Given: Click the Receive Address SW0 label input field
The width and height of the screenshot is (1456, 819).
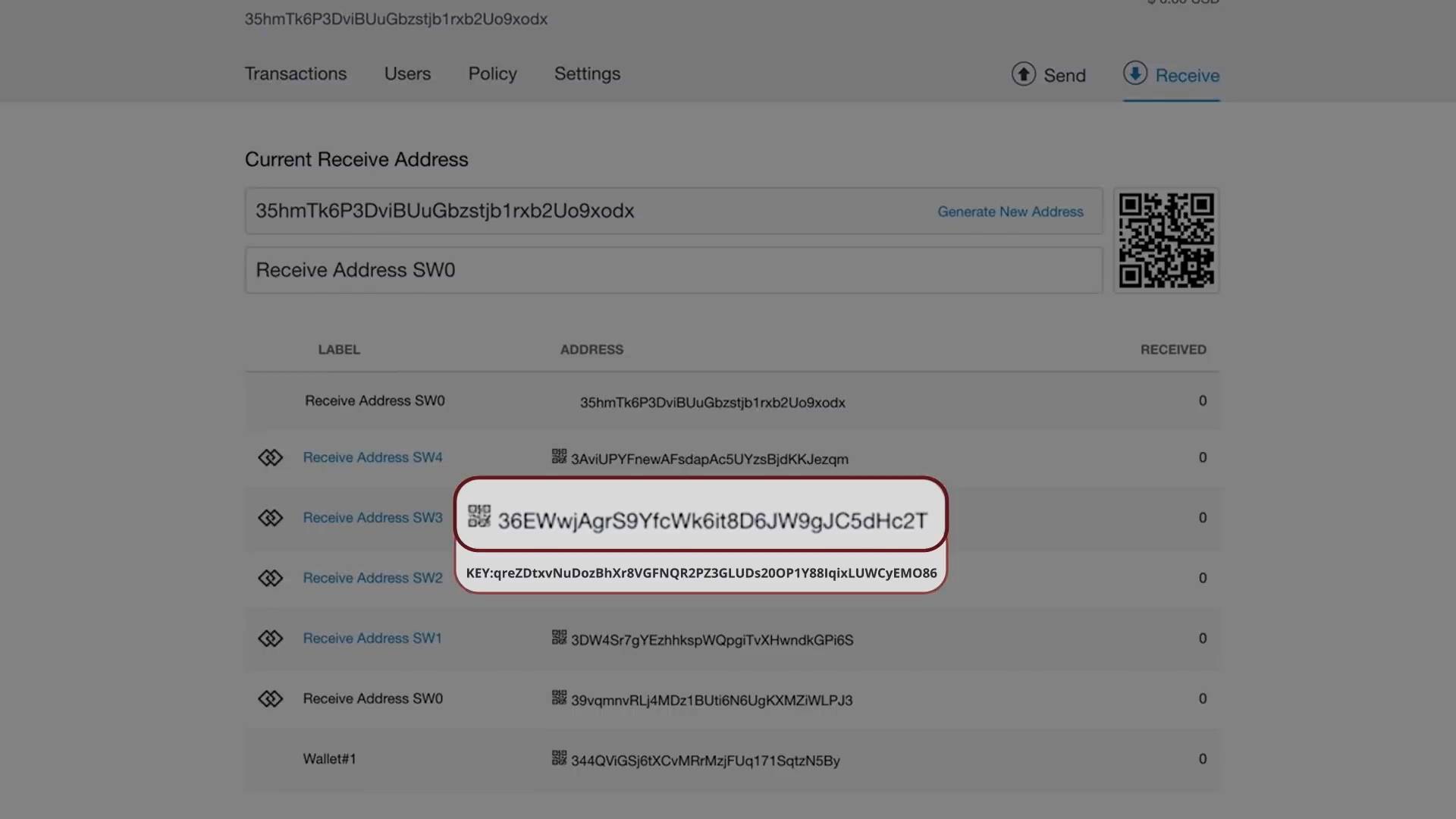Looking at the screenshot, I should coord(673,270).
